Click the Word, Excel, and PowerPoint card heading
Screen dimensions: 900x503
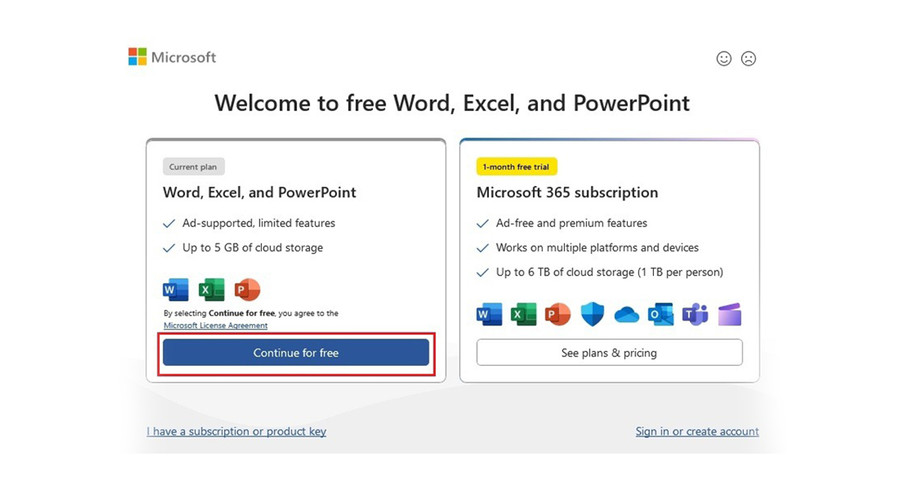(x=259, y=192)
